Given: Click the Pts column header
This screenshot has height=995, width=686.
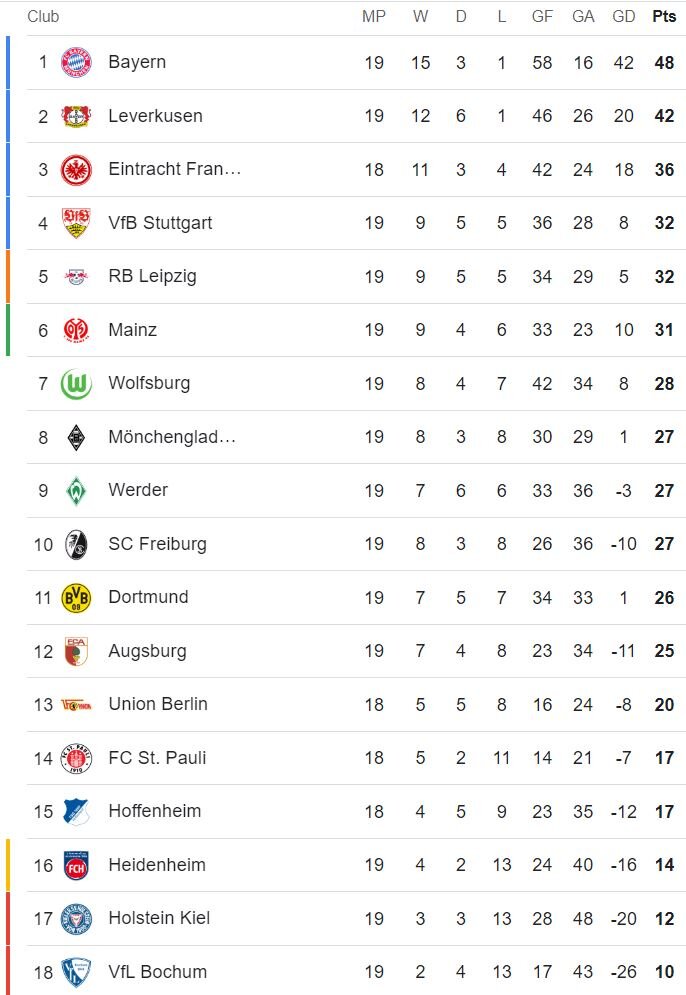Looking at the screenshot, I should click(664, 17).
